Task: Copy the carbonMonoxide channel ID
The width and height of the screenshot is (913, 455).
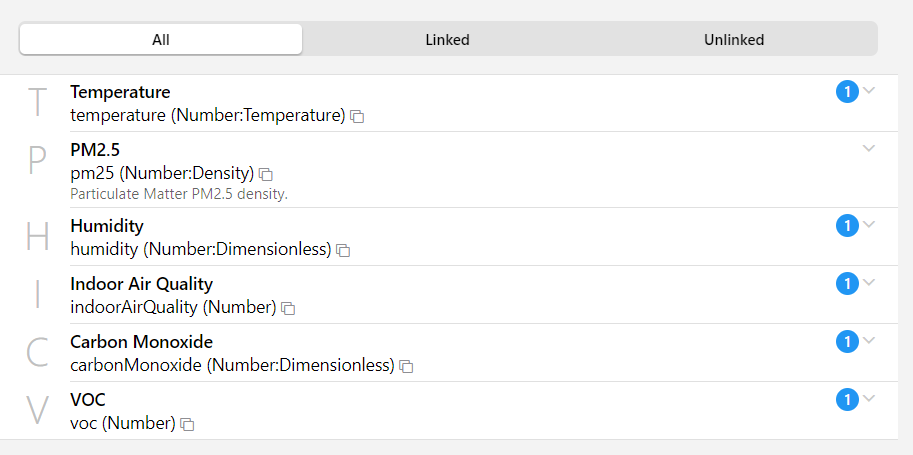Action: click(x=406, y=367)
